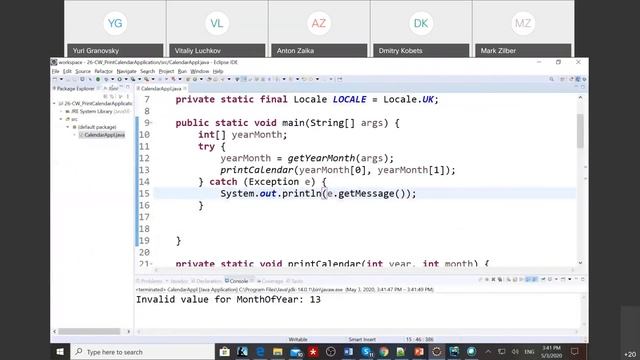Maximize the Package Explorer view
Image resolution: width=640 pixels, height=360 pixels.
coord(128,88)
